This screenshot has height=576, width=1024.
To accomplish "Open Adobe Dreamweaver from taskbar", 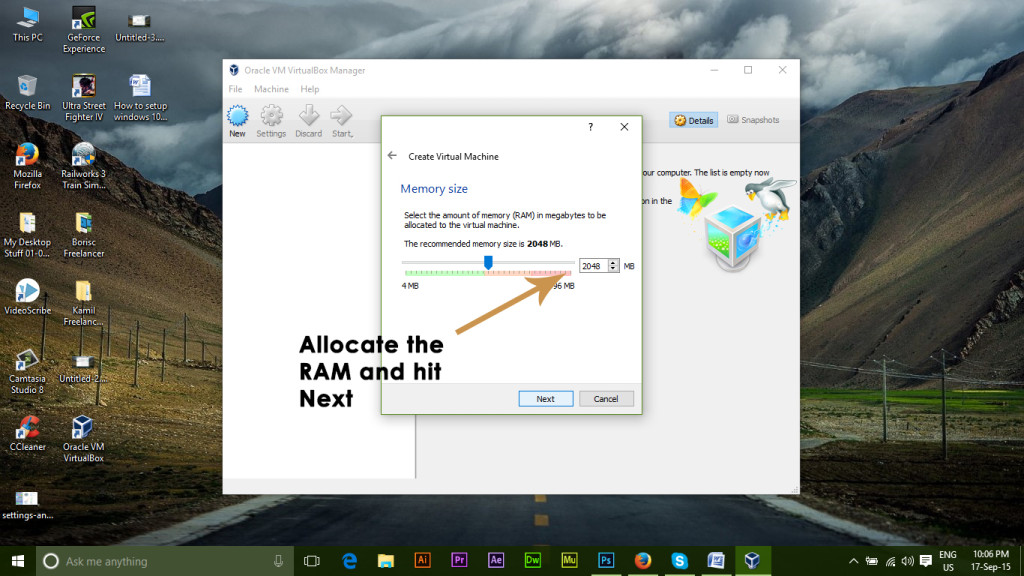I will coord(532,561).
